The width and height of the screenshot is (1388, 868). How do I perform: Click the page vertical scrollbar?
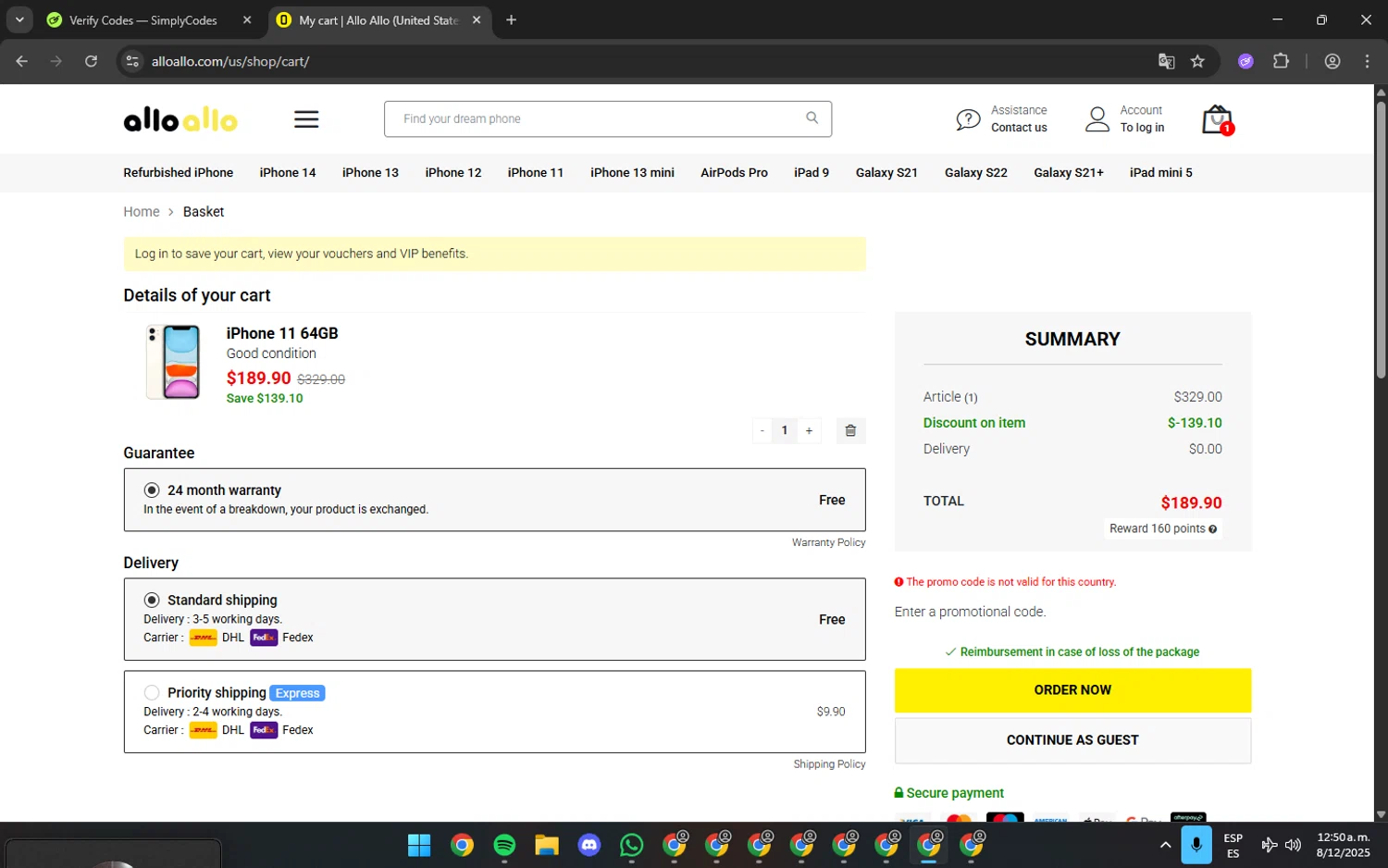coord(1381,241)
